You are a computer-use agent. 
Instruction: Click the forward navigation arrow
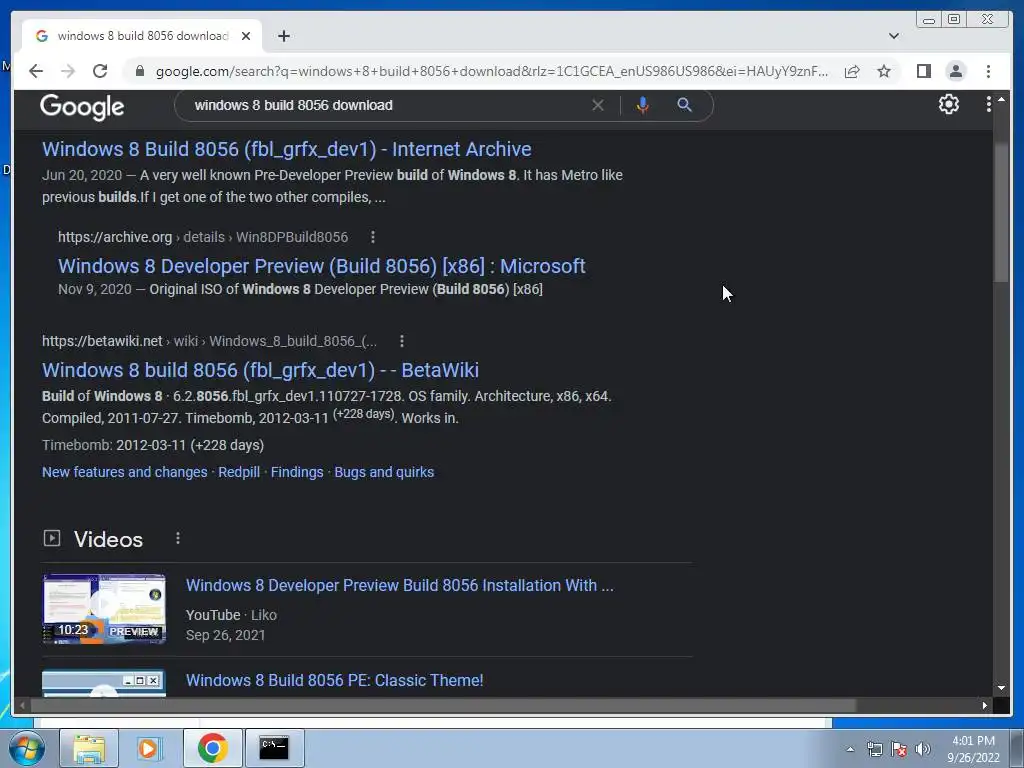[68, 71]
